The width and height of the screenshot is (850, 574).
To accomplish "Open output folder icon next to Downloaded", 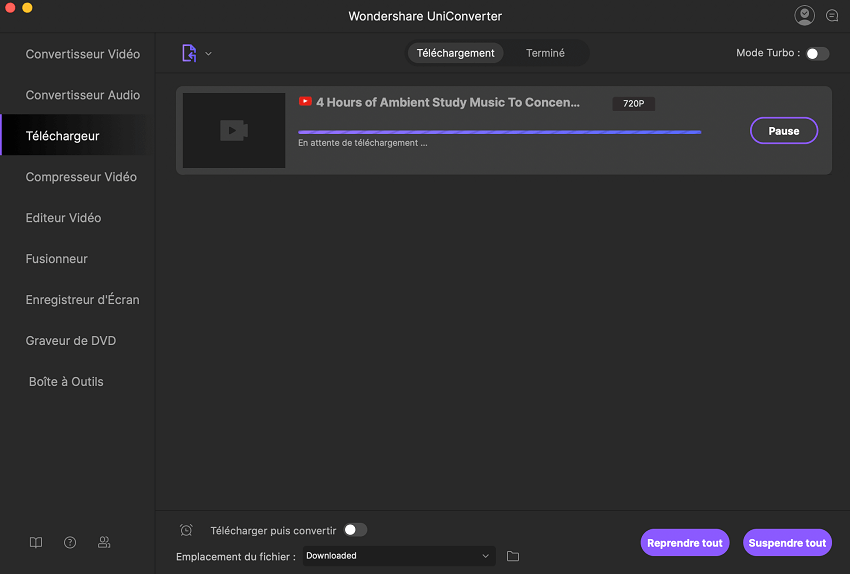I will point(513,556).
